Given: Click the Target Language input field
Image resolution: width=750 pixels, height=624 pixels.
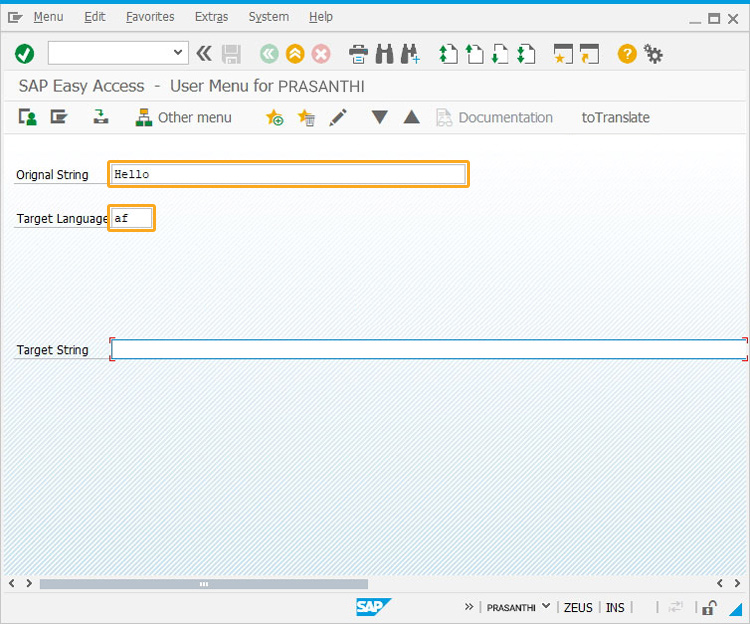Looking at the screenshot, I should point(132,218).
